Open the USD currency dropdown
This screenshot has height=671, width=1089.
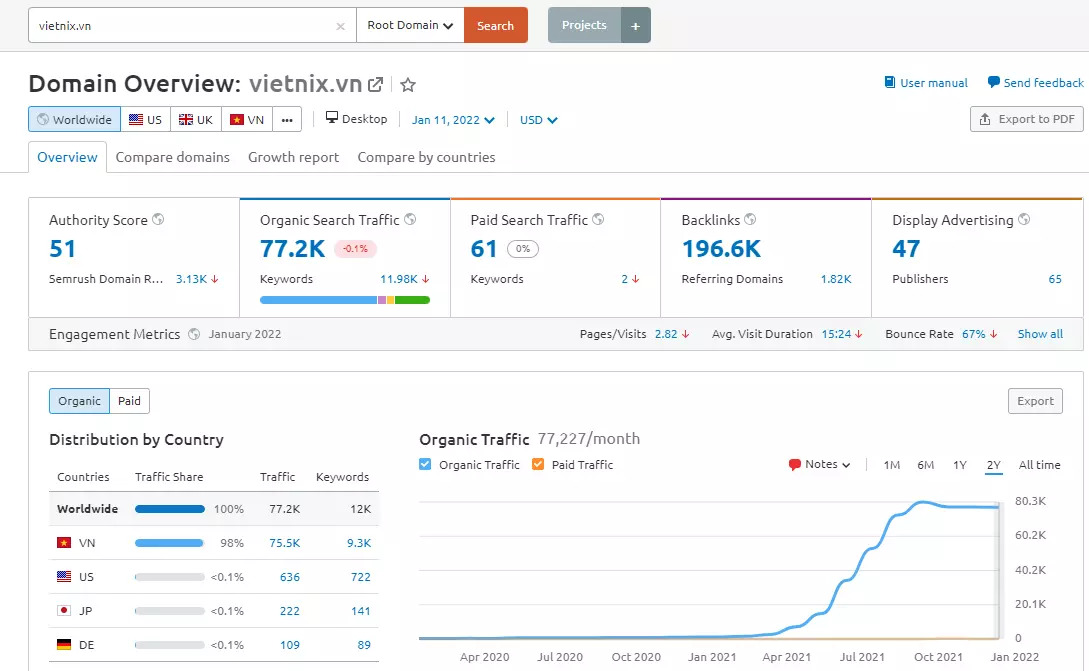(x=538, y=119)
